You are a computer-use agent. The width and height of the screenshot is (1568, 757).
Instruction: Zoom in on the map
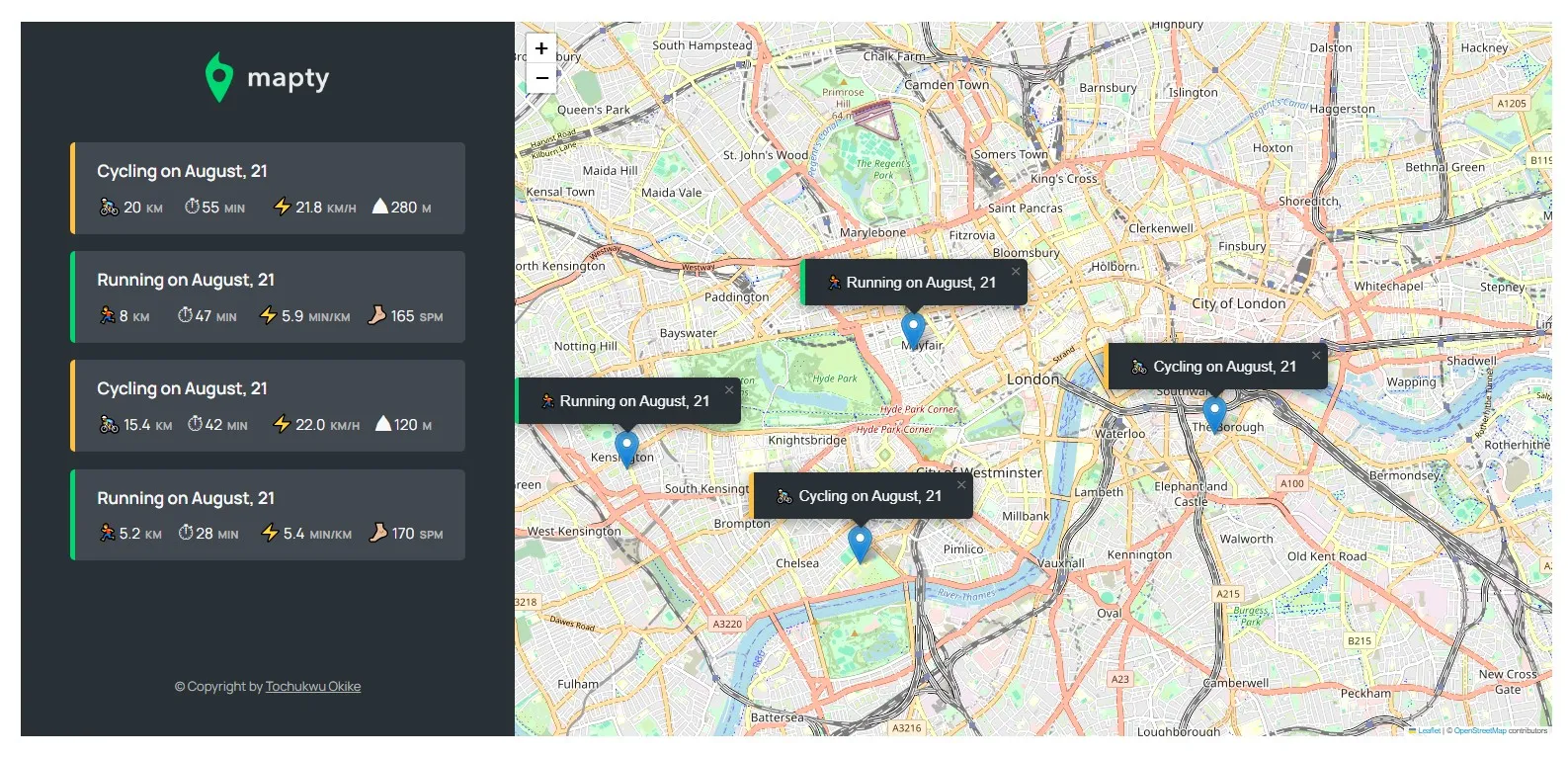[541, 48]
